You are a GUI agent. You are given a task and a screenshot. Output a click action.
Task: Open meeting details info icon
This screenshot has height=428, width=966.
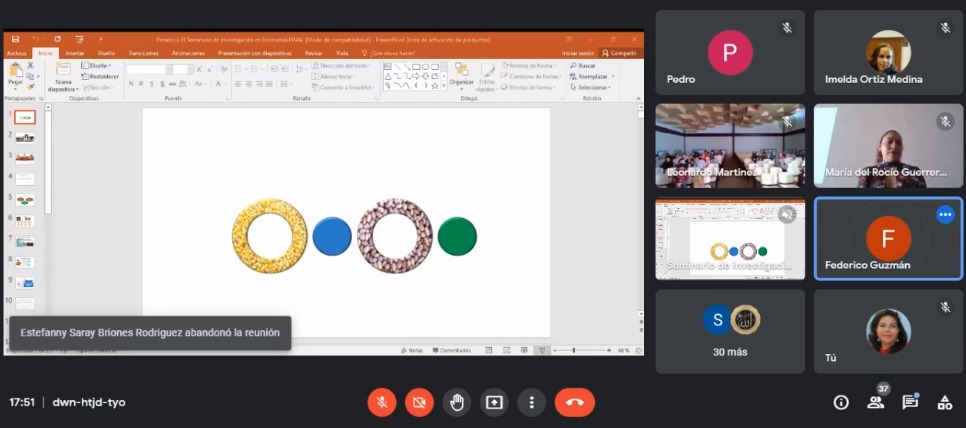[841, 402]
